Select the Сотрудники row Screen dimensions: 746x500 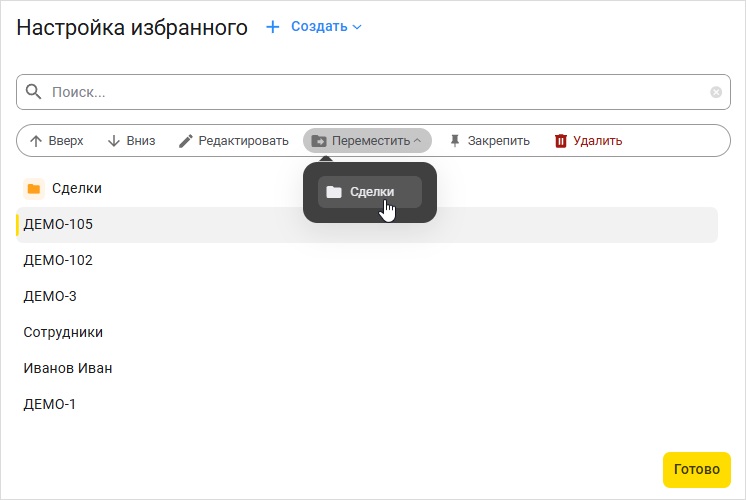click(x=367, y=333)
